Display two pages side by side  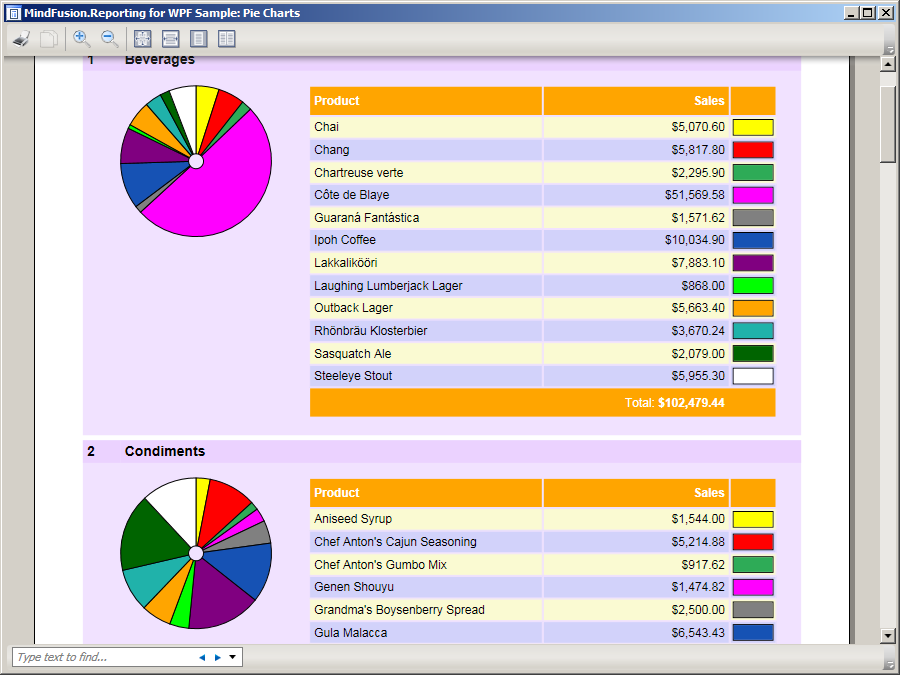click(227, 39)
